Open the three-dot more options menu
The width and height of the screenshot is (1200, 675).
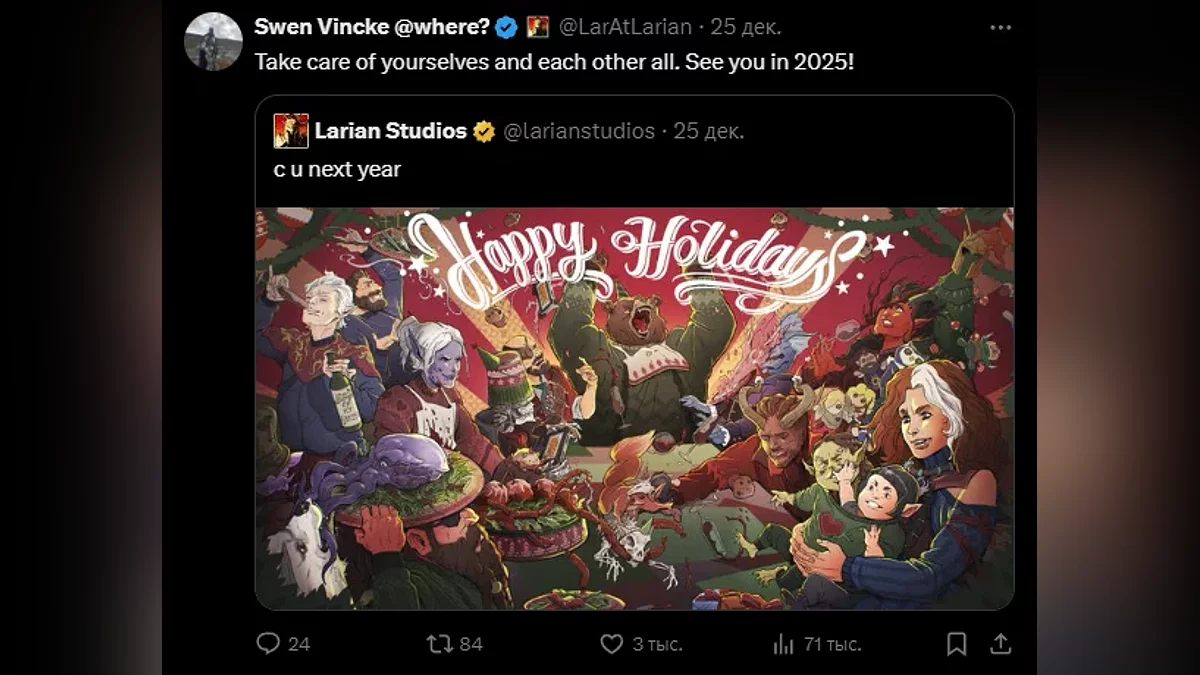pyautogui.click(x=1000, y=28)
